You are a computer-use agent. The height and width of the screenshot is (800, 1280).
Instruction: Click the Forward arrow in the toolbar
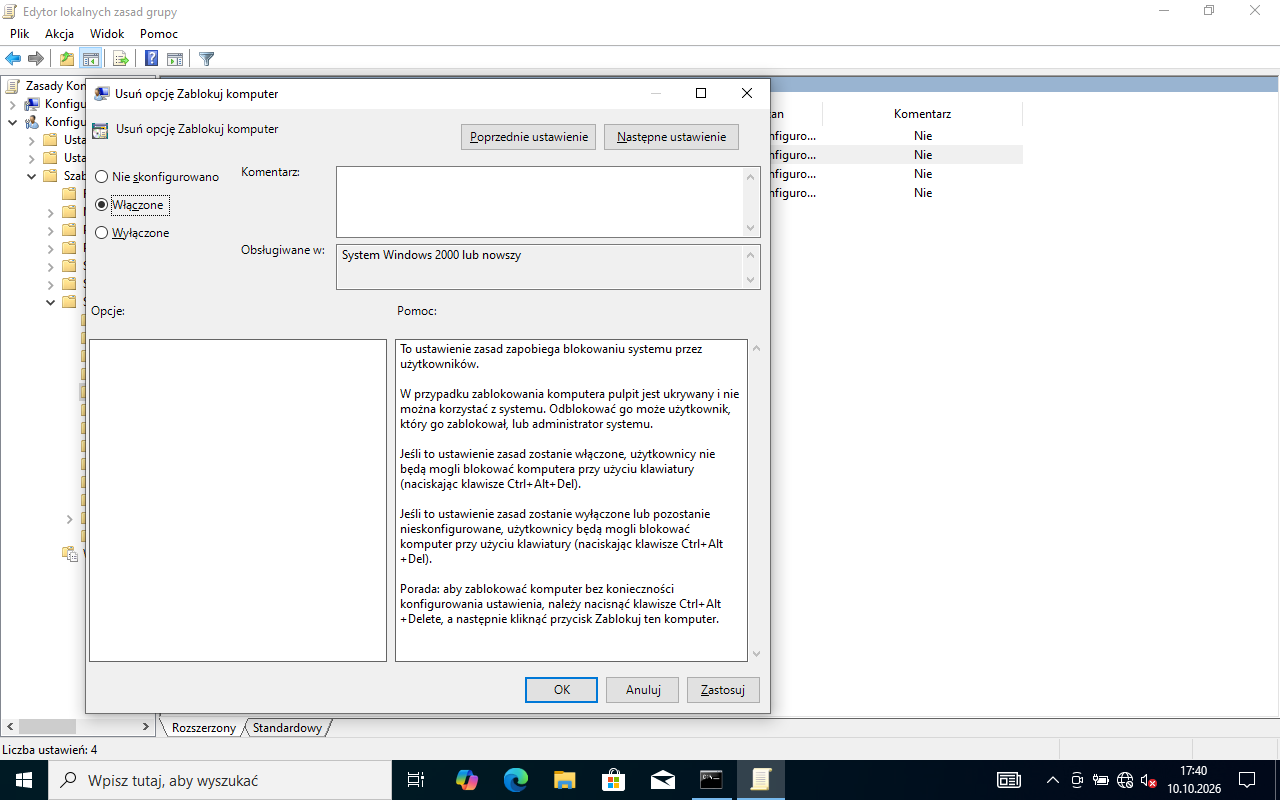(36, 59)
